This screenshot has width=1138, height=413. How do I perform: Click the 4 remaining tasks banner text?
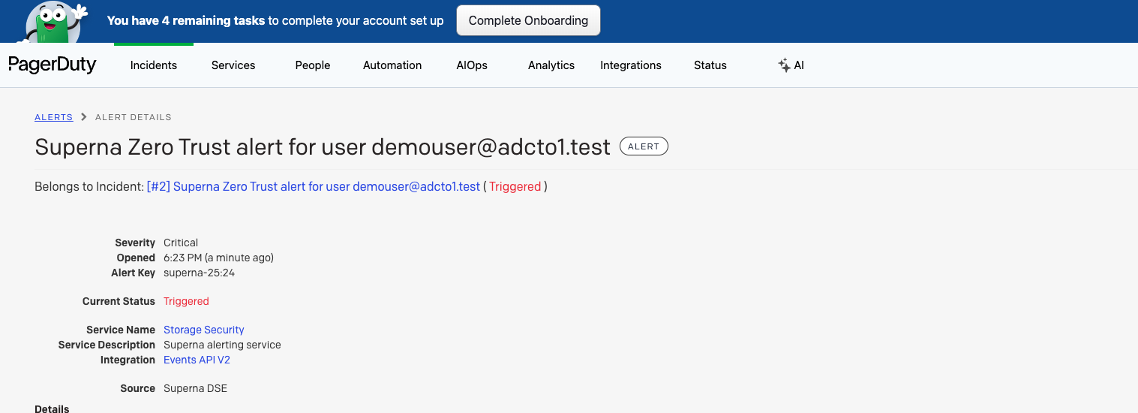186,21
